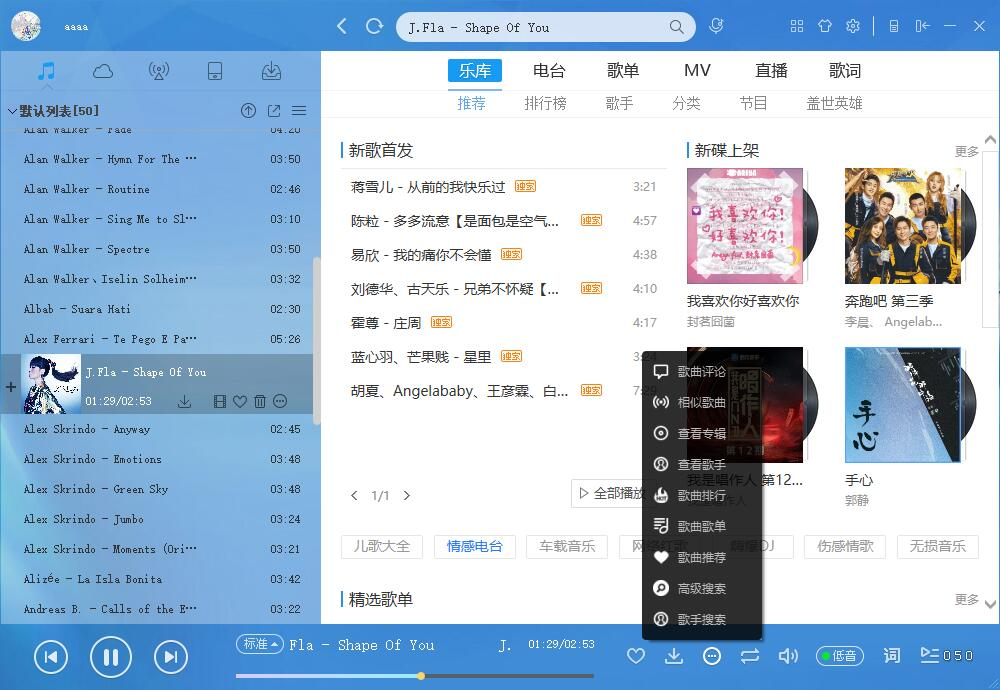
Task: Favorite the current song in the bottom bar
Action: pos(636,656)
